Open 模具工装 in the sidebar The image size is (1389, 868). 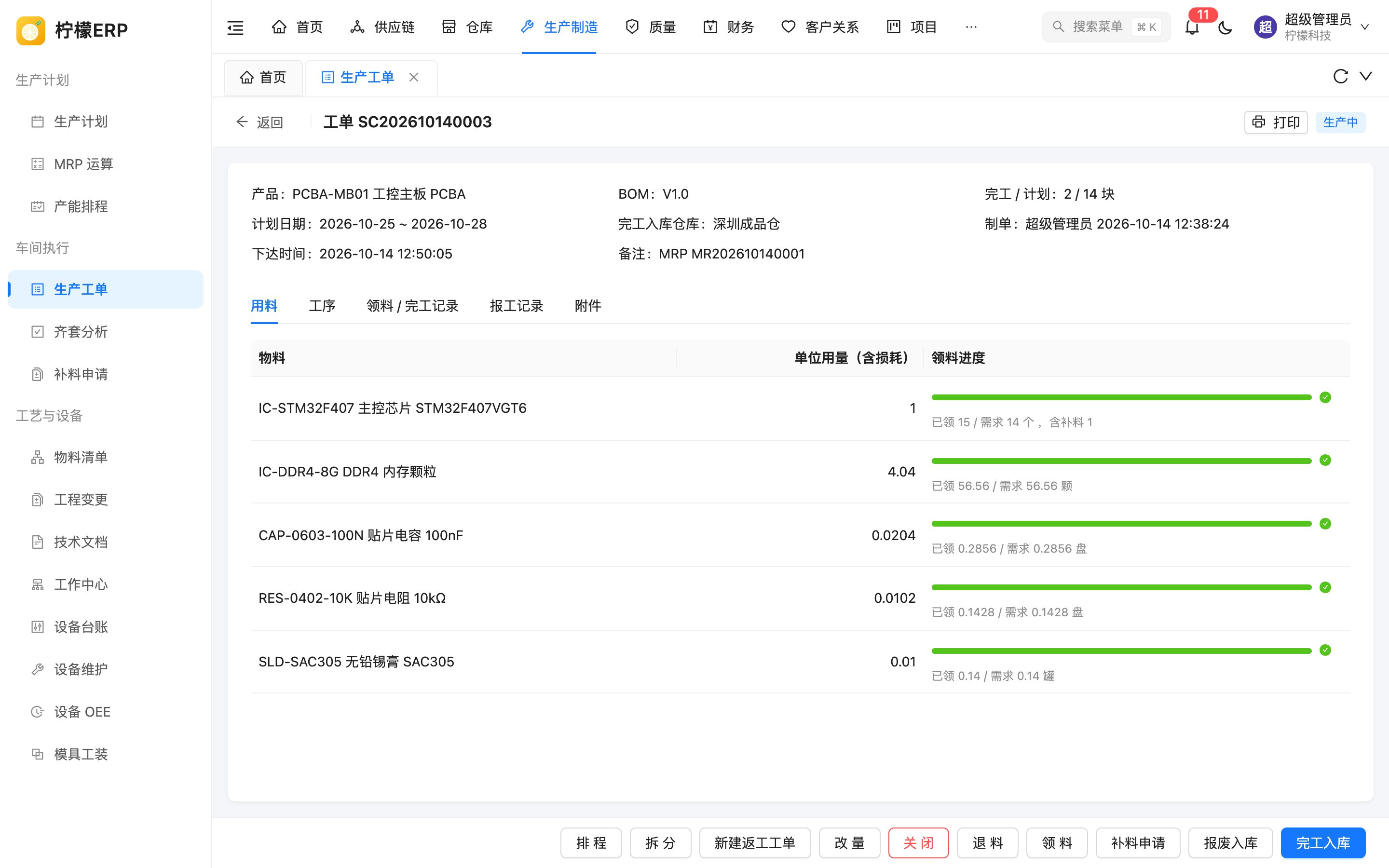click(x=106, y=754)
